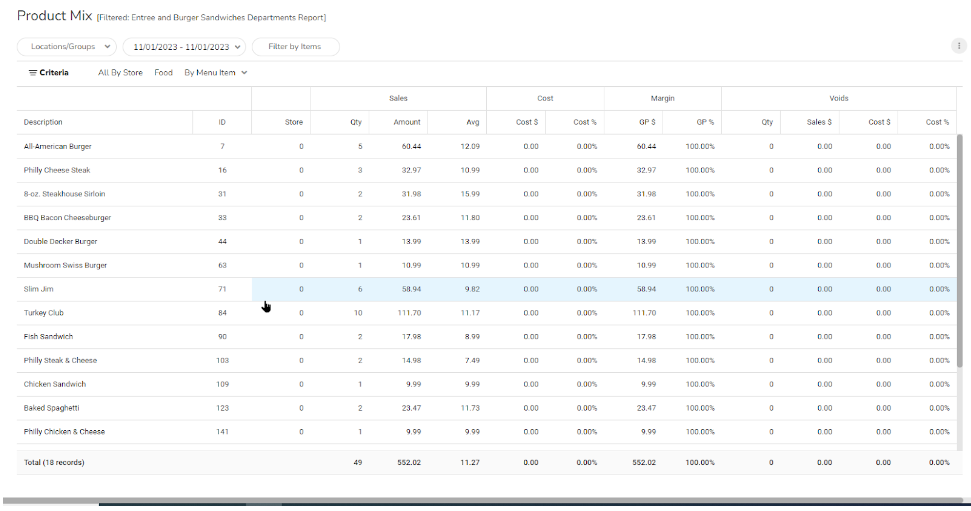Viewport: 971px width, 511px height.
Task: Click the Slim Jim highlighted row
Action: (x=38, y=289)
